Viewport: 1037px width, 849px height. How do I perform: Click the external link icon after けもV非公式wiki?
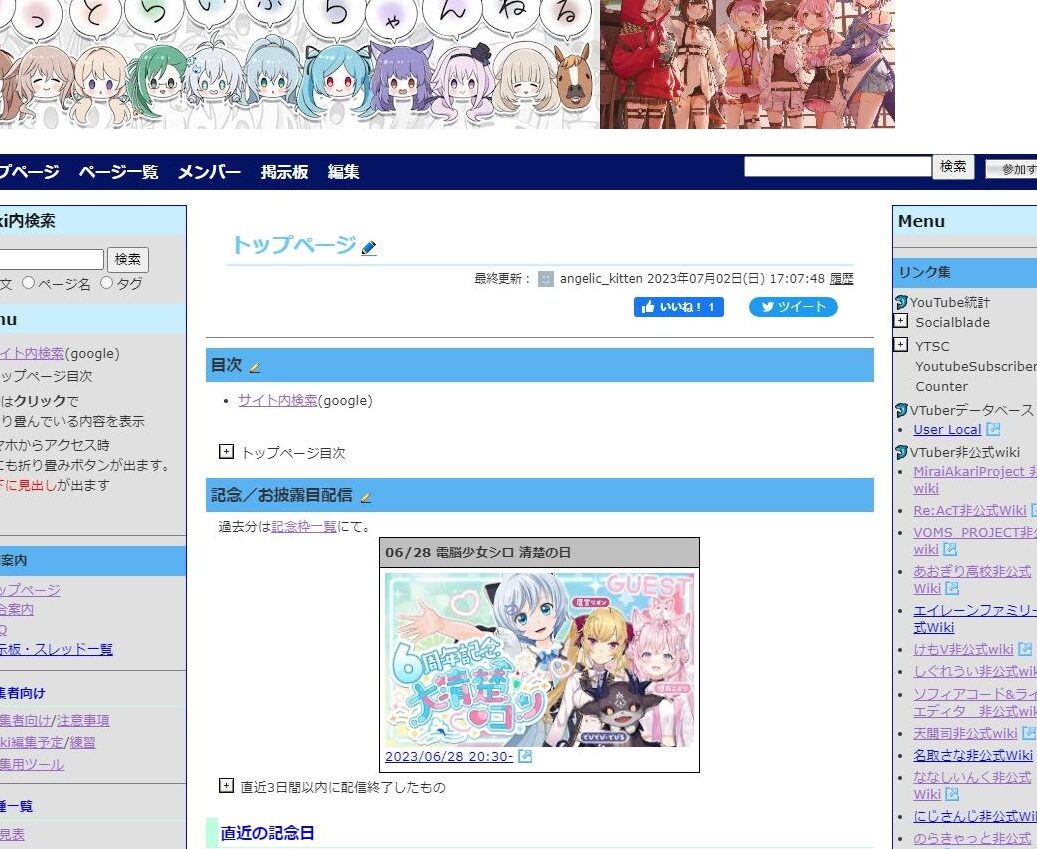pos(1025,649)
